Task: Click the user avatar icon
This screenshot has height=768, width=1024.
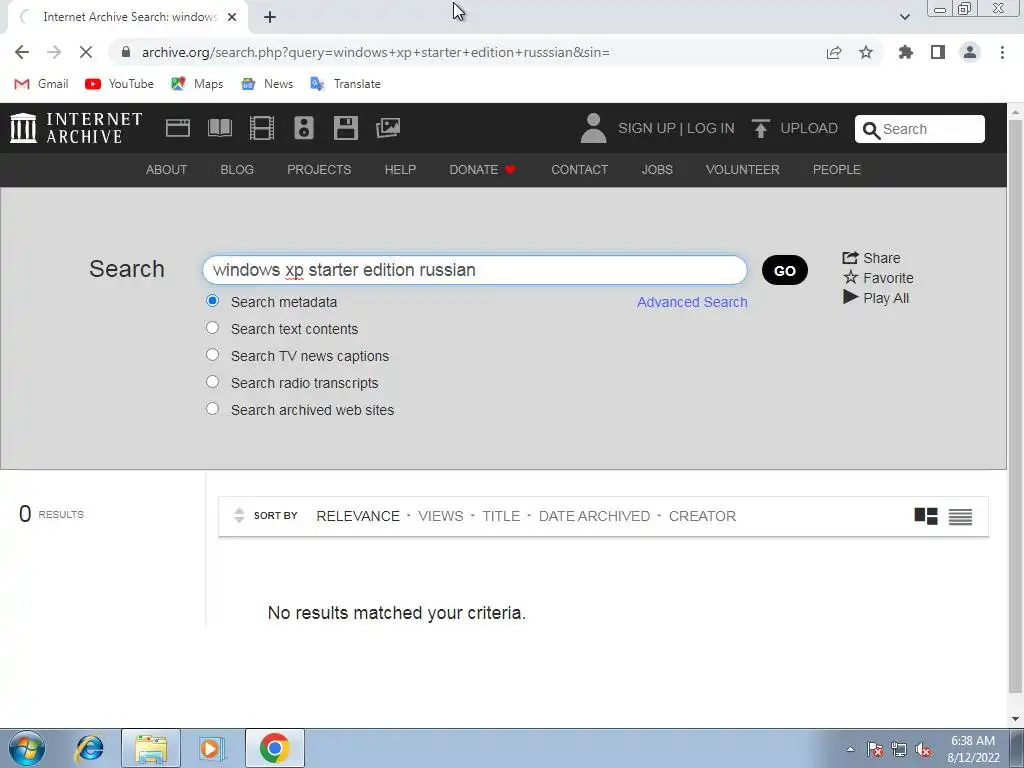Action: click(x=593, y=128)
